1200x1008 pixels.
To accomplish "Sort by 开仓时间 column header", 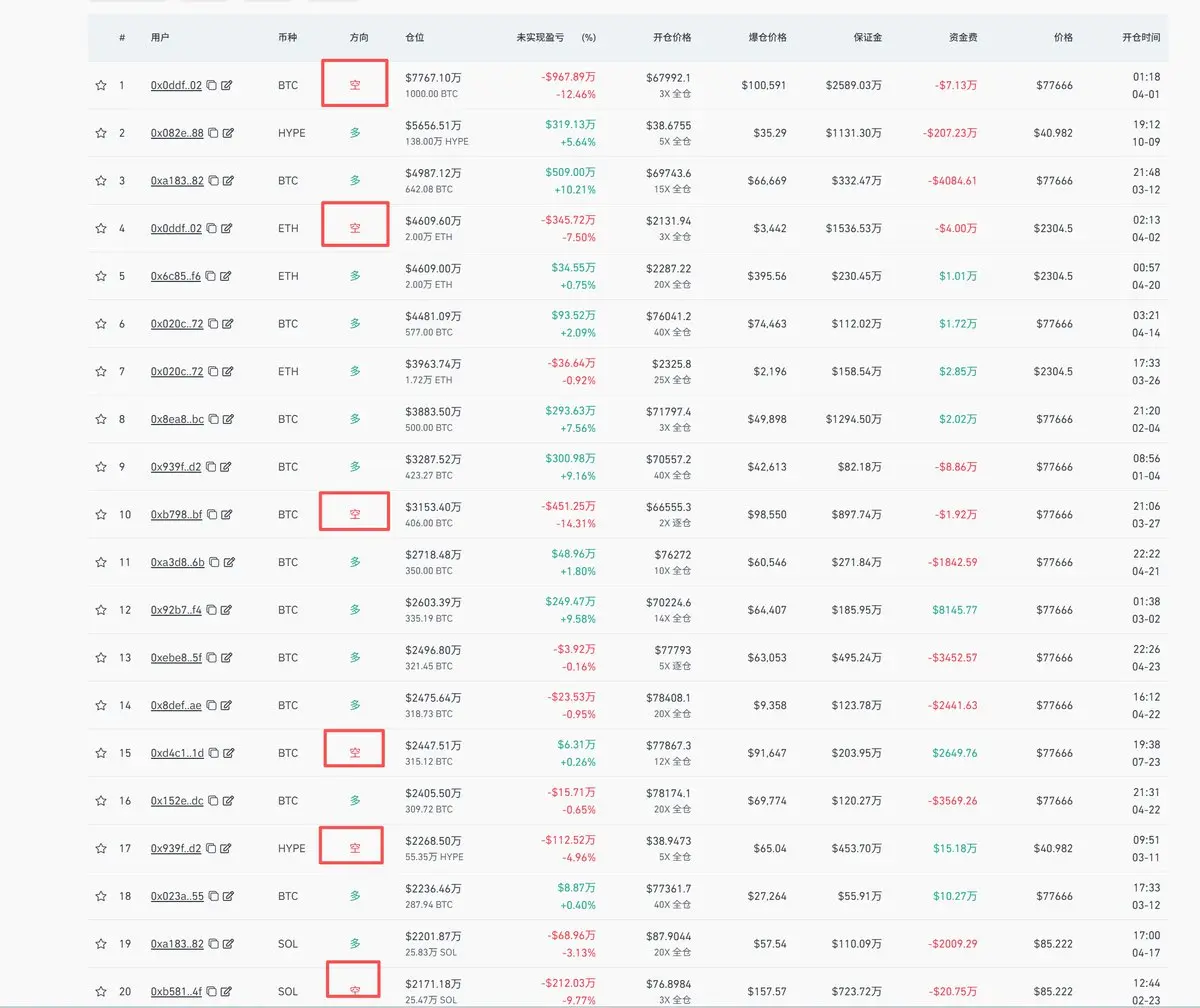I will (1141, 38).
